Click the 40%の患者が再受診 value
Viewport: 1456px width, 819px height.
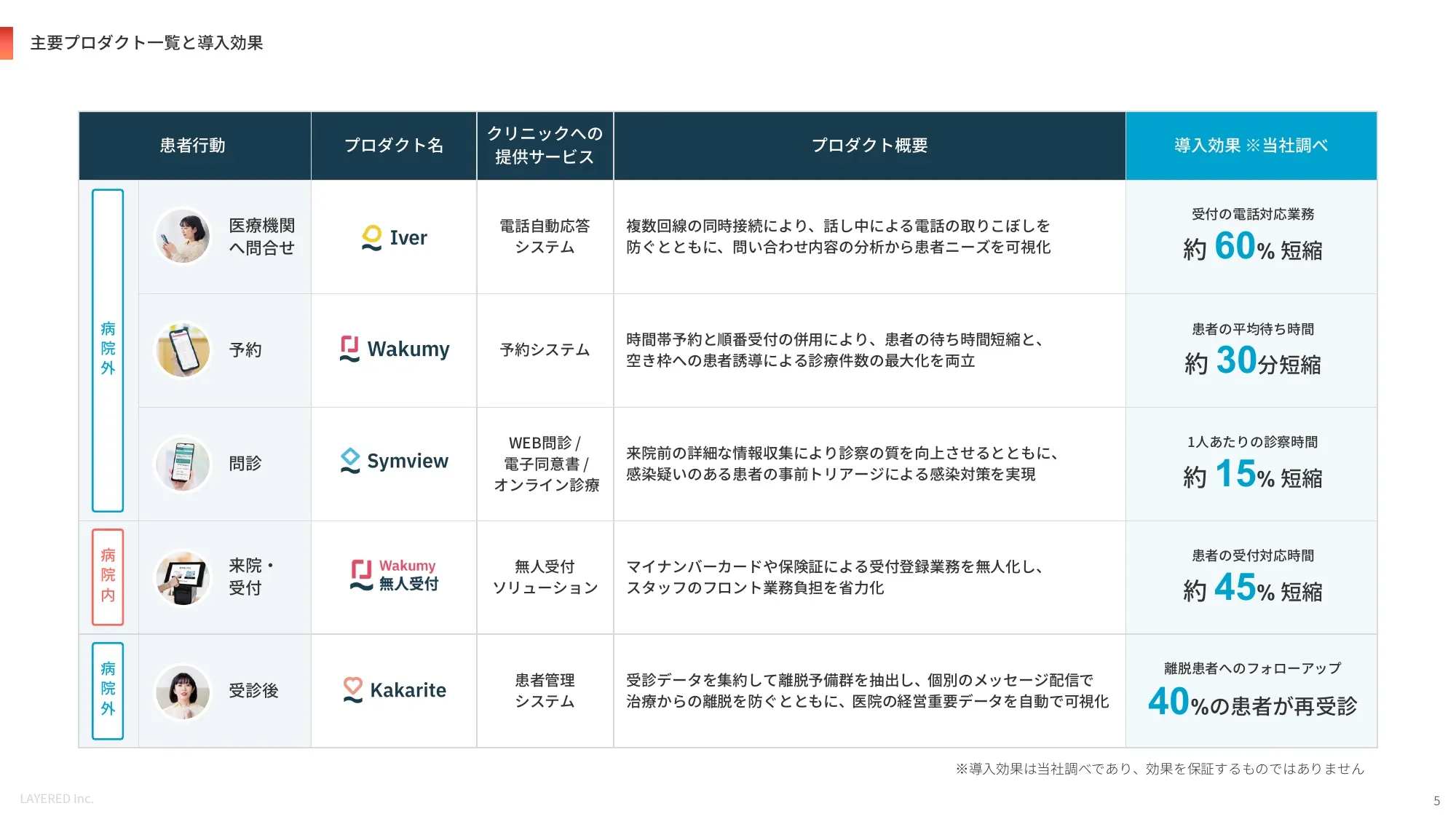point(1252,703)
